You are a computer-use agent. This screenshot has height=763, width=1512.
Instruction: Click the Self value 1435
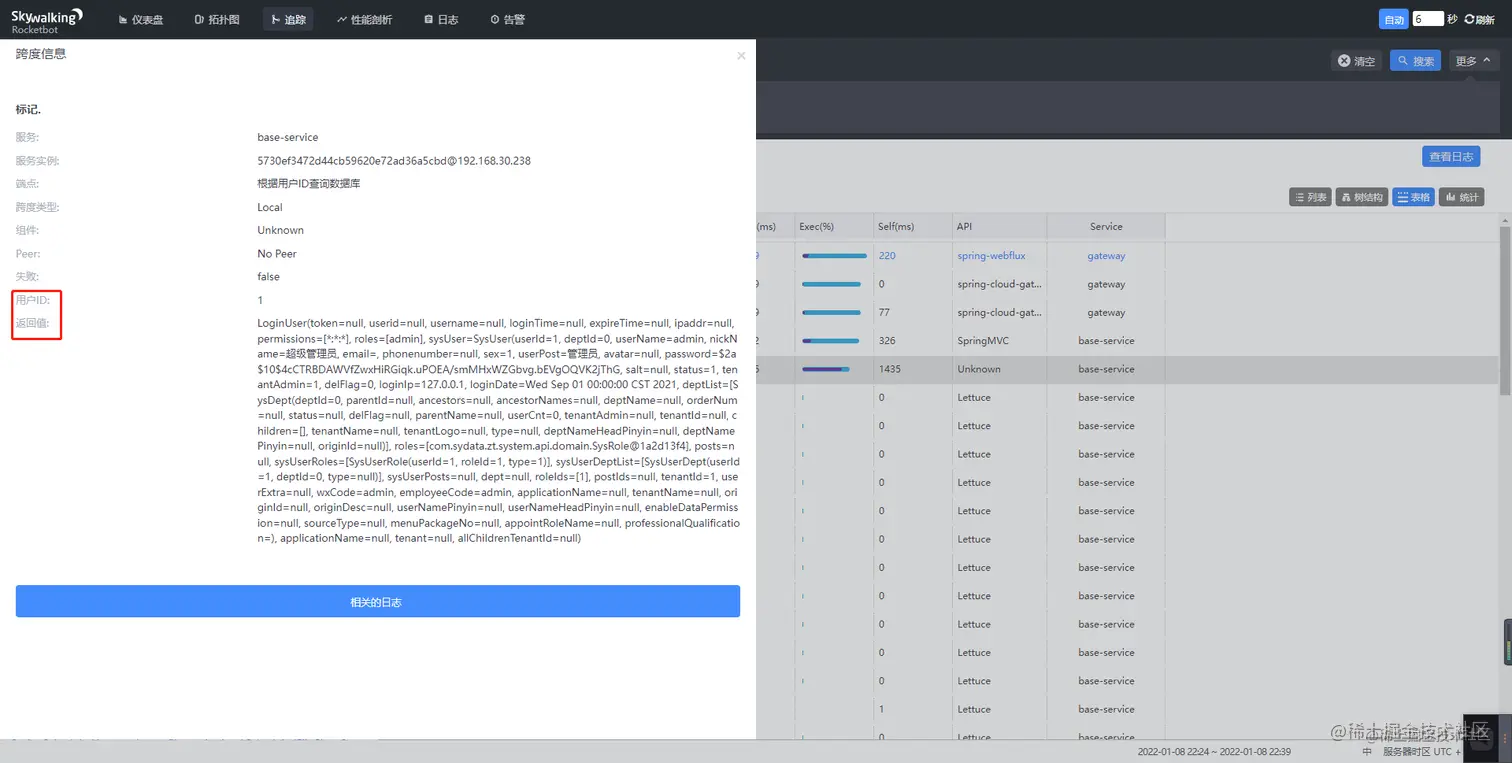point(890,369)
